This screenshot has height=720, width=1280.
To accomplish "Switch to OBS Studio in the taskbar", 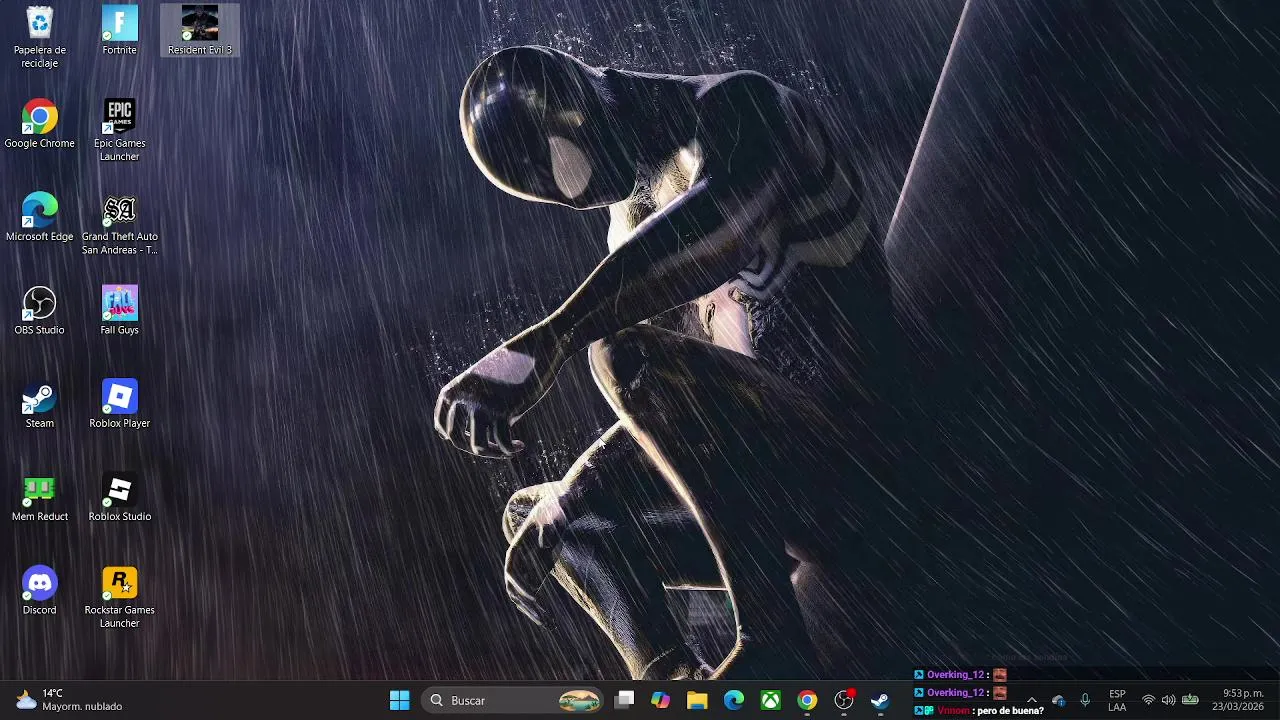I will pyautogui.click(x=844, y=700).
